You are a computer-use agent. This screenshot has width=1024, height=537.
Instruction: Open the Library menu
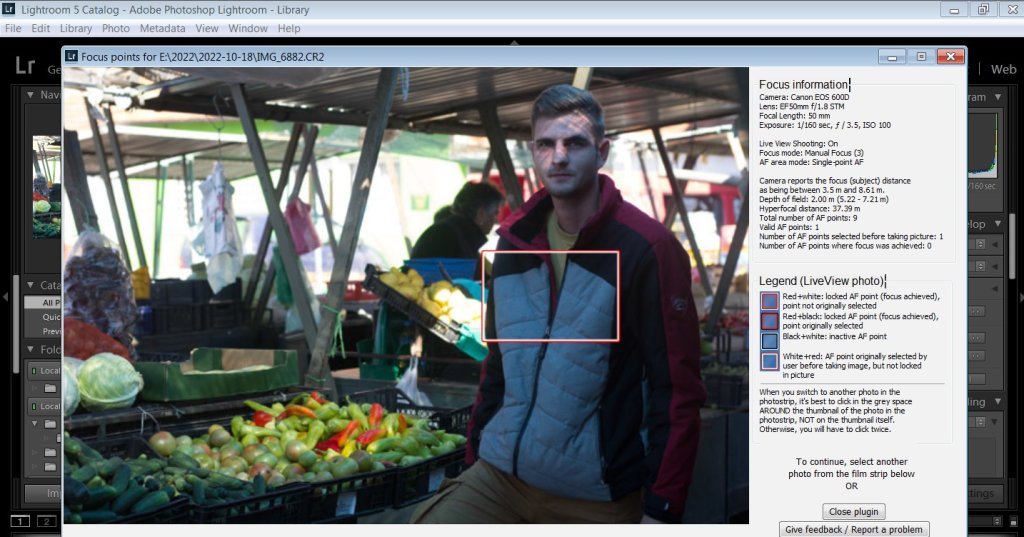tap(76, 28)
